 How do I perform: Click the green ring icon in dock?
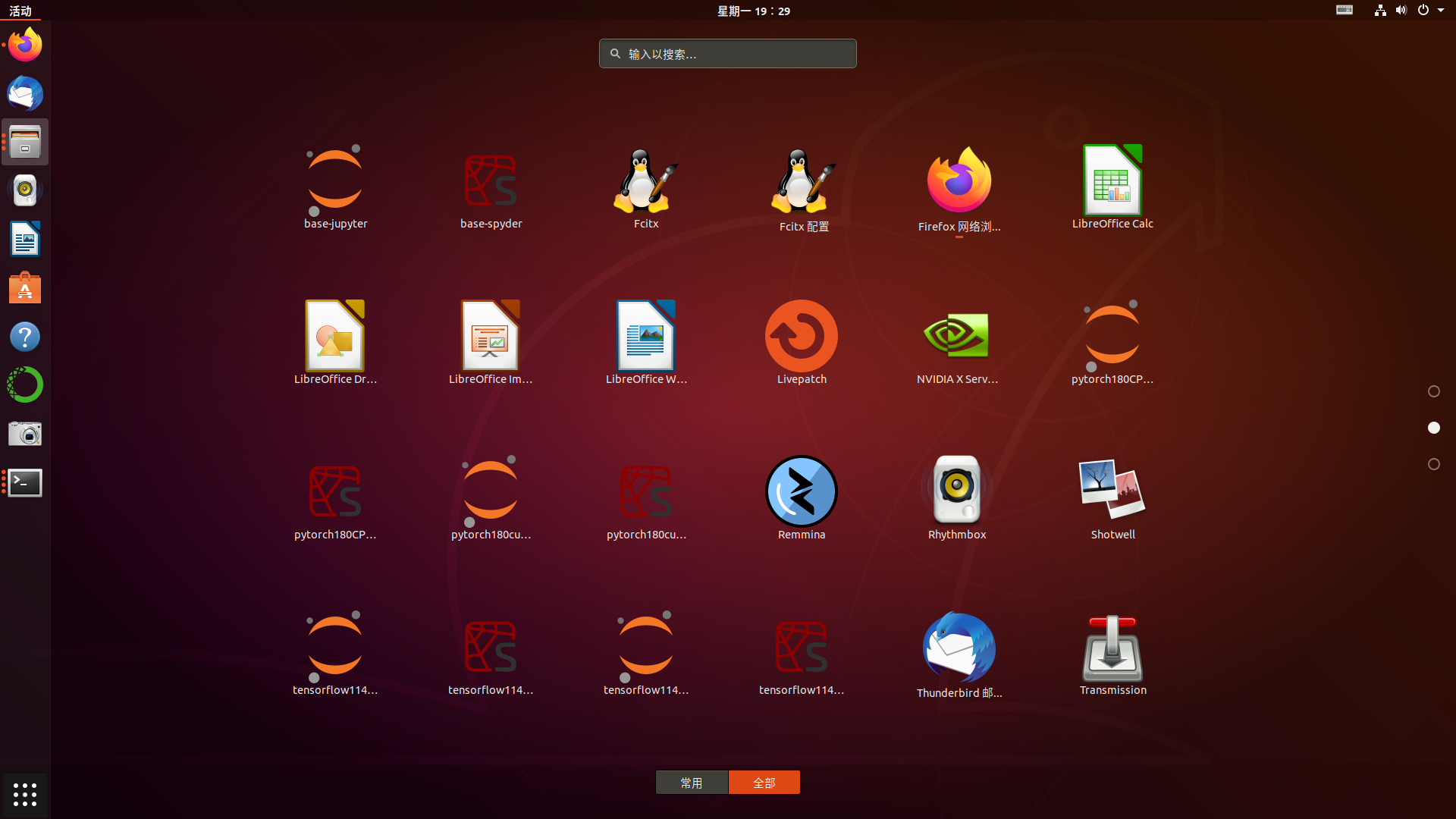pyautogui.click(x=25, y=385)
